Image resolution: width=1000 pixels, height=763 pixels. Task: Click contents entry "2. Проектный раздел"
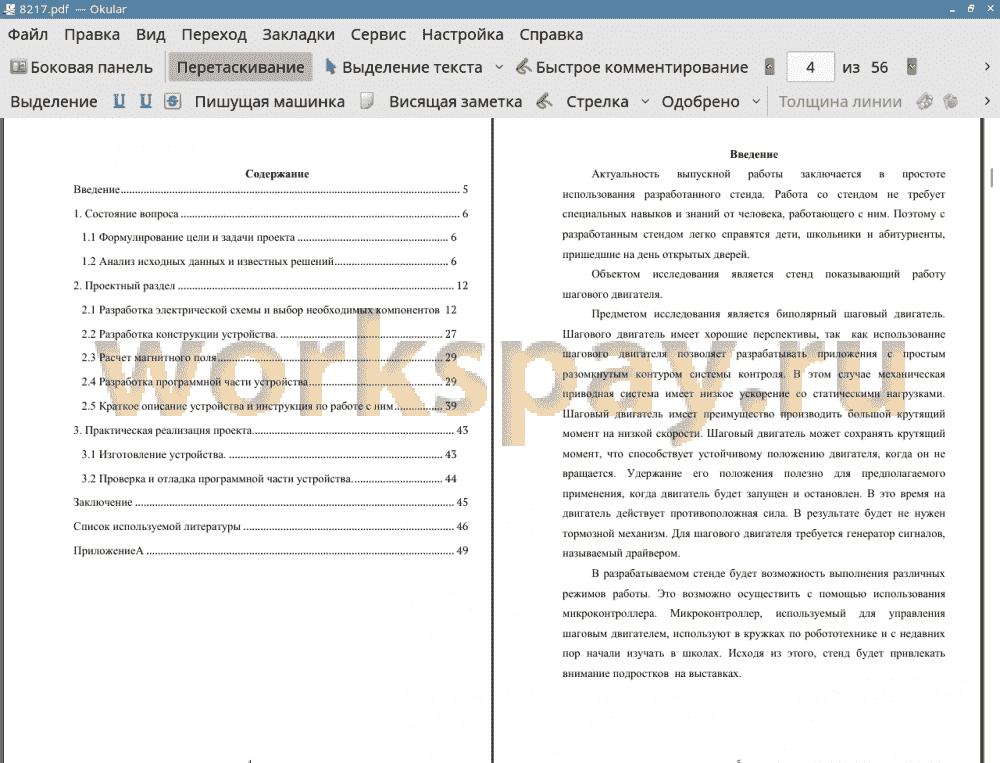click(270, 286)
